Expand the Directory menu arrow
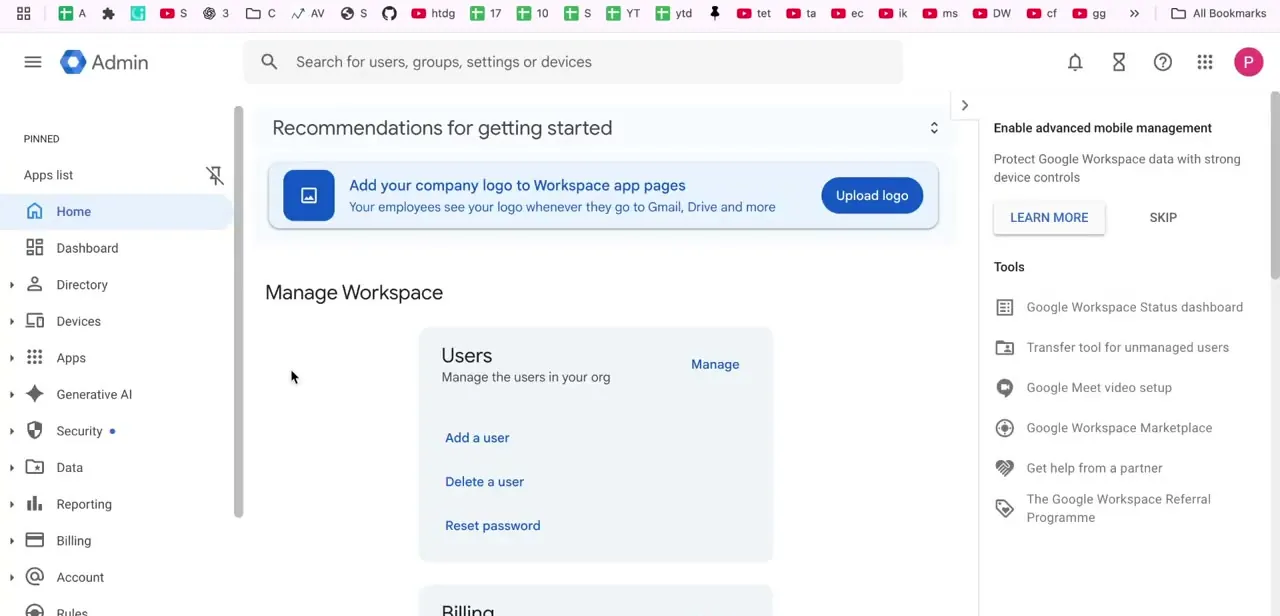The width and height of the screenshot is (1280, 616). (12, 285)
